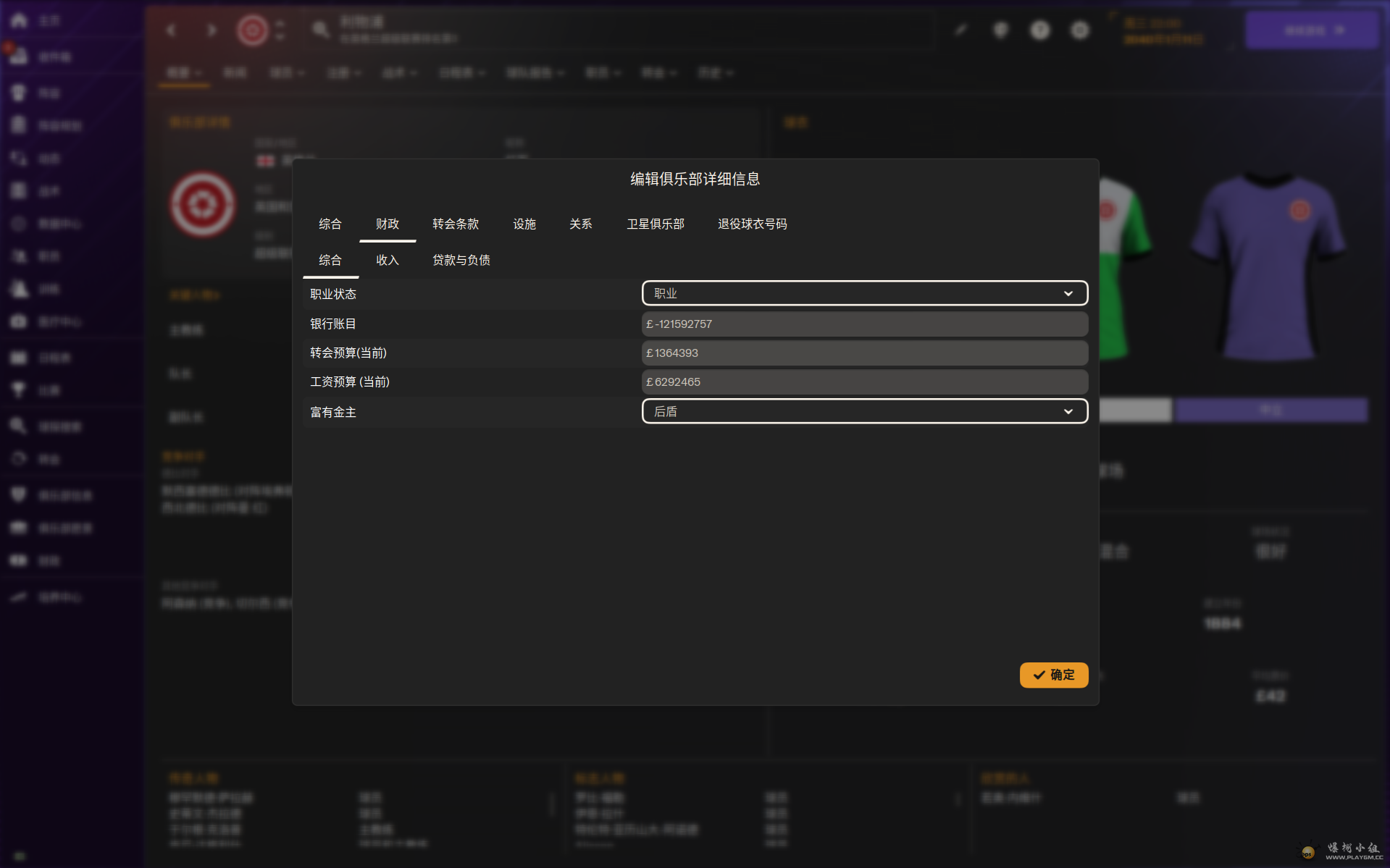Click the small club badge in top bar
Viewport: 1390px width, 868px height.
pos(253,30)
